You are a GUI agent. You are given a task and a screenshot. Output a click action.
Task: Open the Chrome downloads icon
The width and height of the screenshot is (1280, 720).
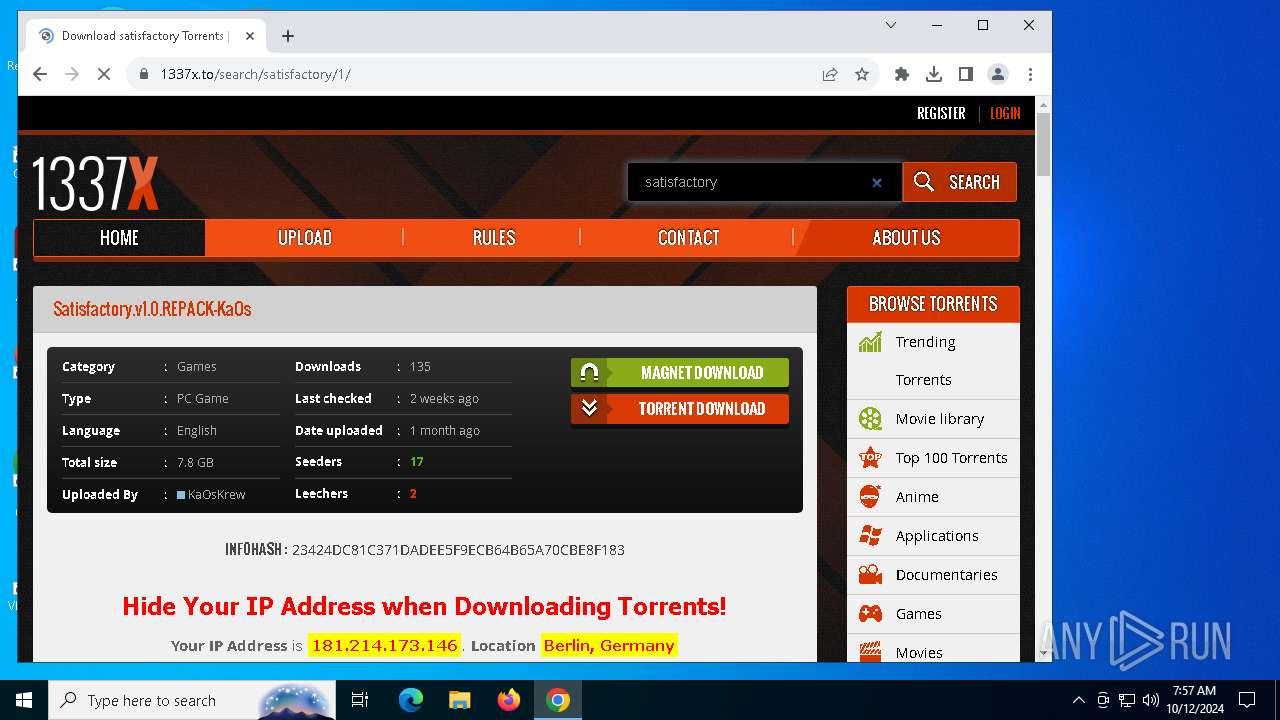coord(934,74)
